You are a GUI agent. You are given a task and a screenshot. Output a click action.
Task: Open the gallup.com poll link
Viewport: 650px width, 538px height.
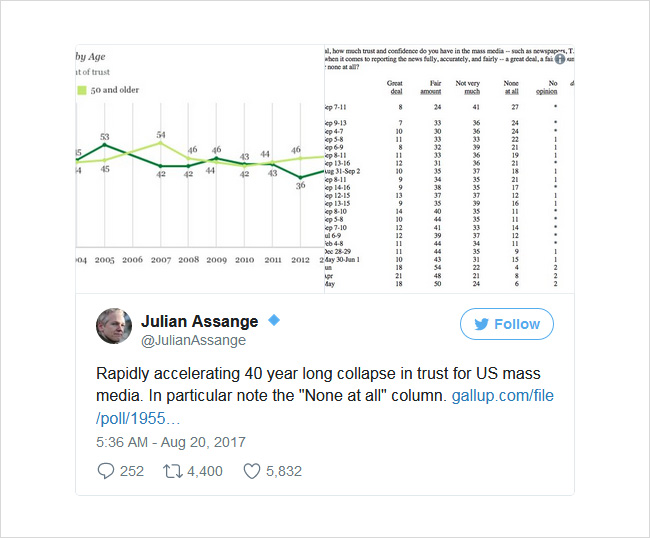tap(325, 407)
